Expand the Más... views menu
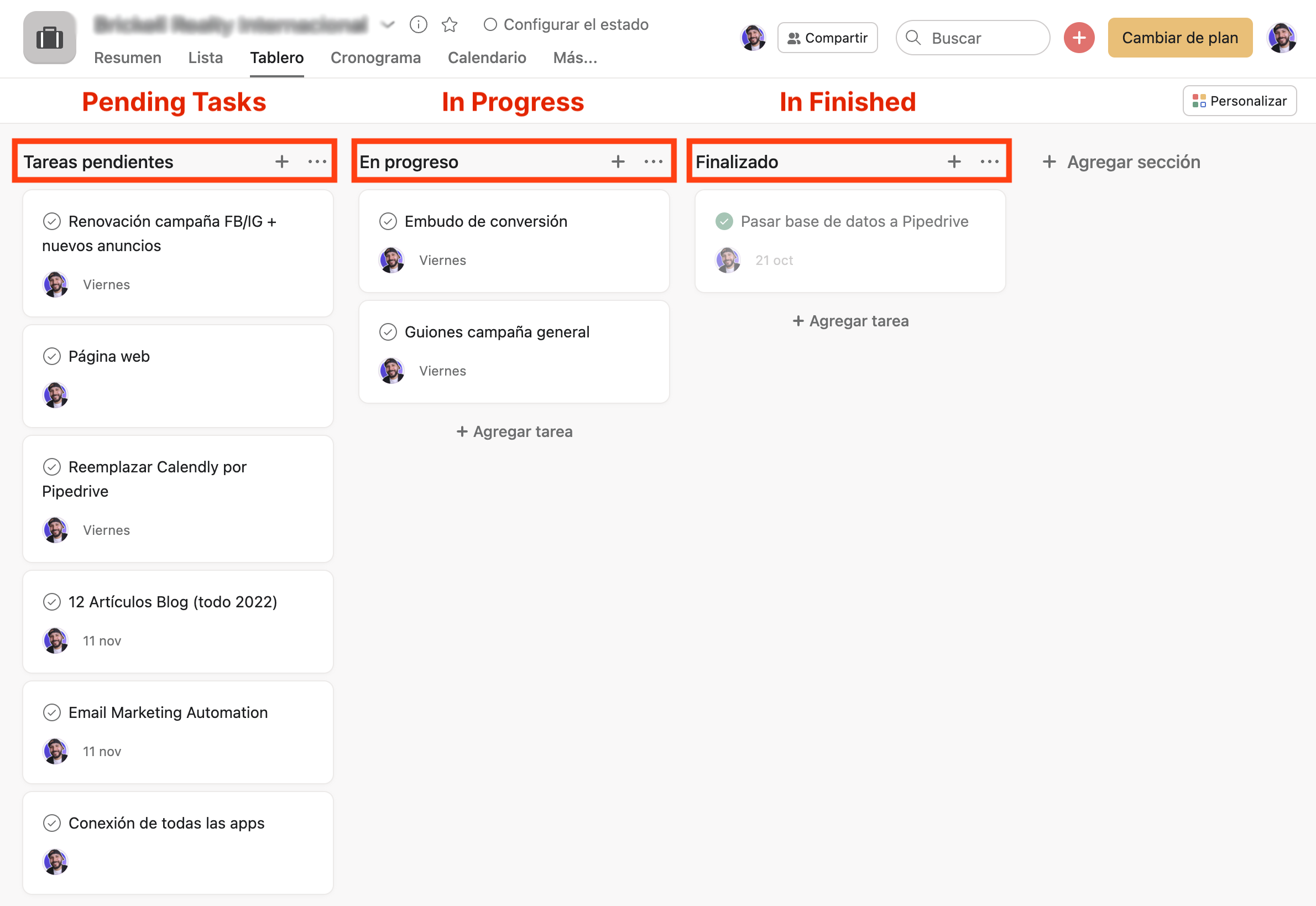 pyautogui.click(x=575, y=58)
